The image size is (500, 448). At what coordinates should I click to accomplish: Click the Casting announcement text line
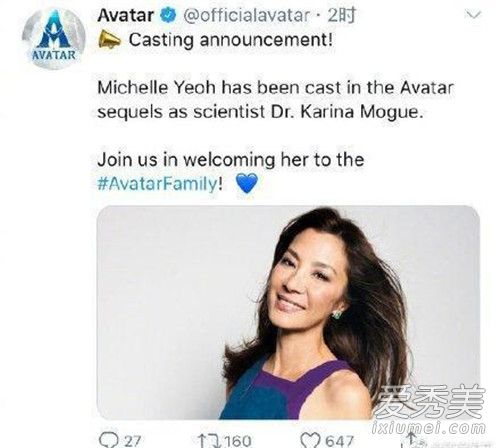point(231,40)
